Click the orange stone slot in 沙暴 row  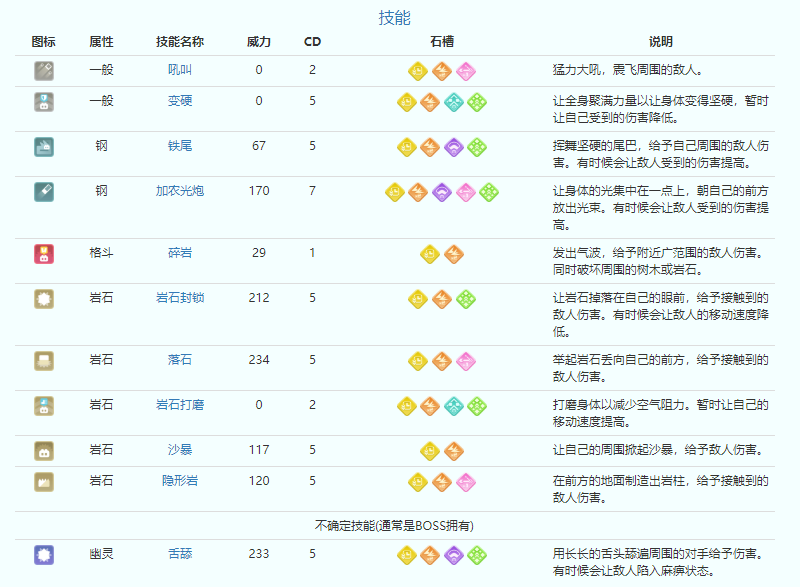click(454, 451)
